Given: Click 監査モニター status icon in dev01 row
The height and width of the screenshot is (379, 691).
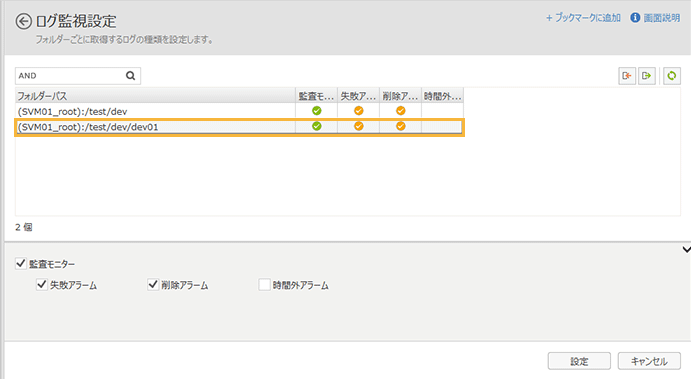Looking at the screenshot, I should 316,126.
